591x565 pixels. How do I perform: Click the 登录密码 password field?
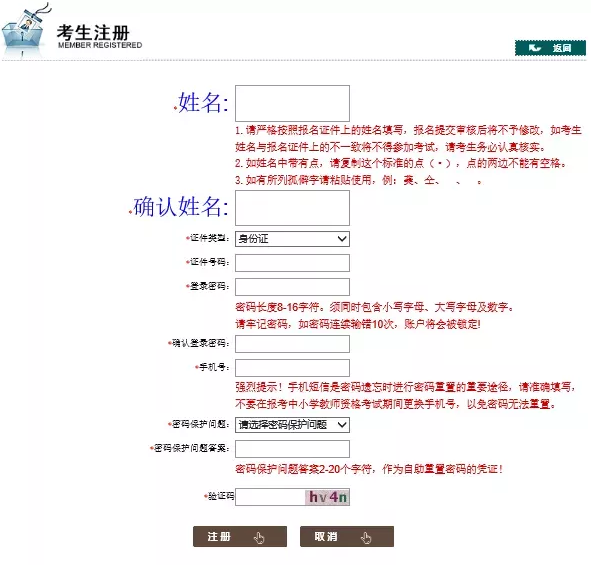click(292, 287)
